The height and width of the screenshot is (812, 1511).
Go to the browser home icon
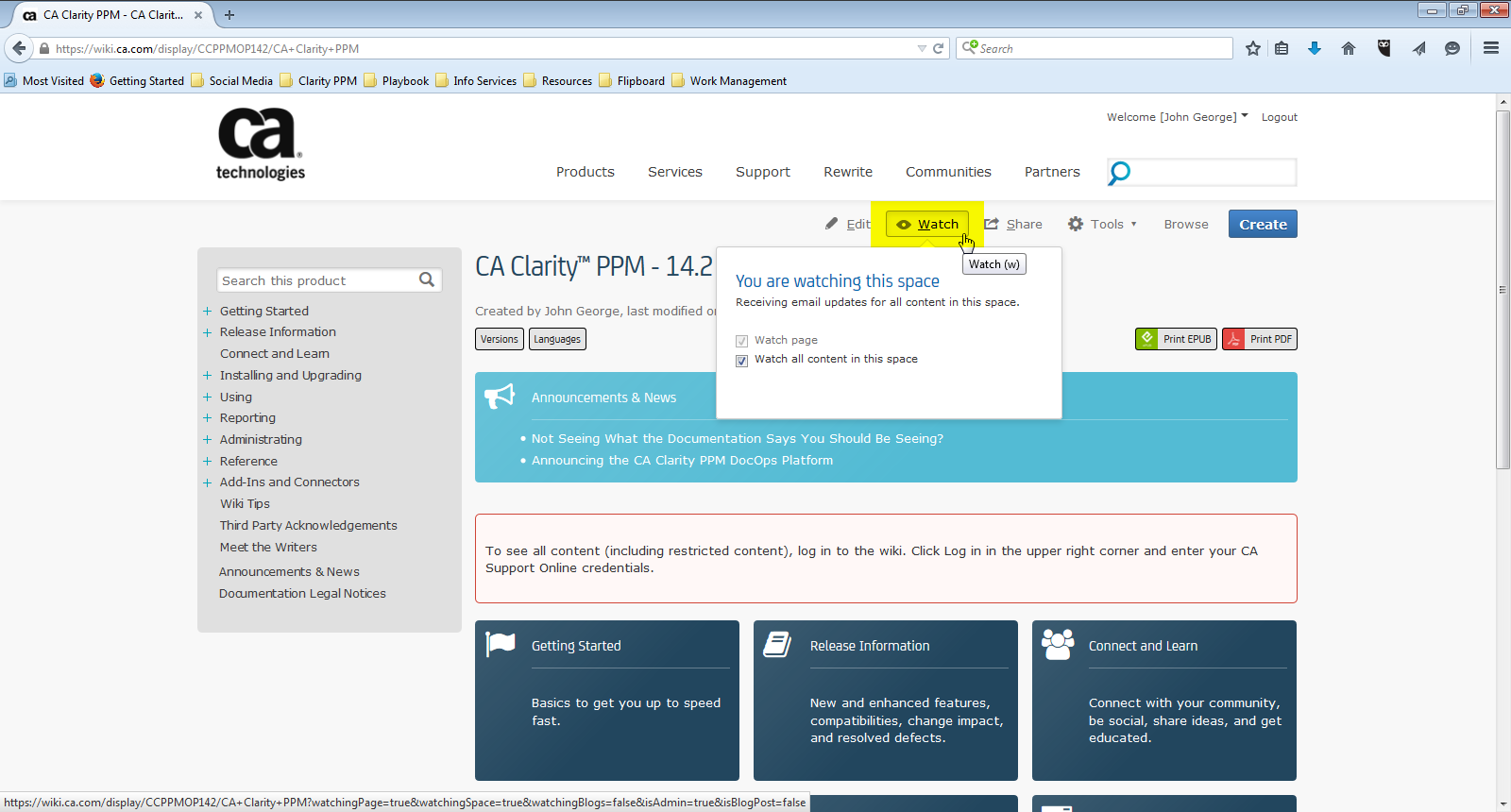click(1349, 48)
